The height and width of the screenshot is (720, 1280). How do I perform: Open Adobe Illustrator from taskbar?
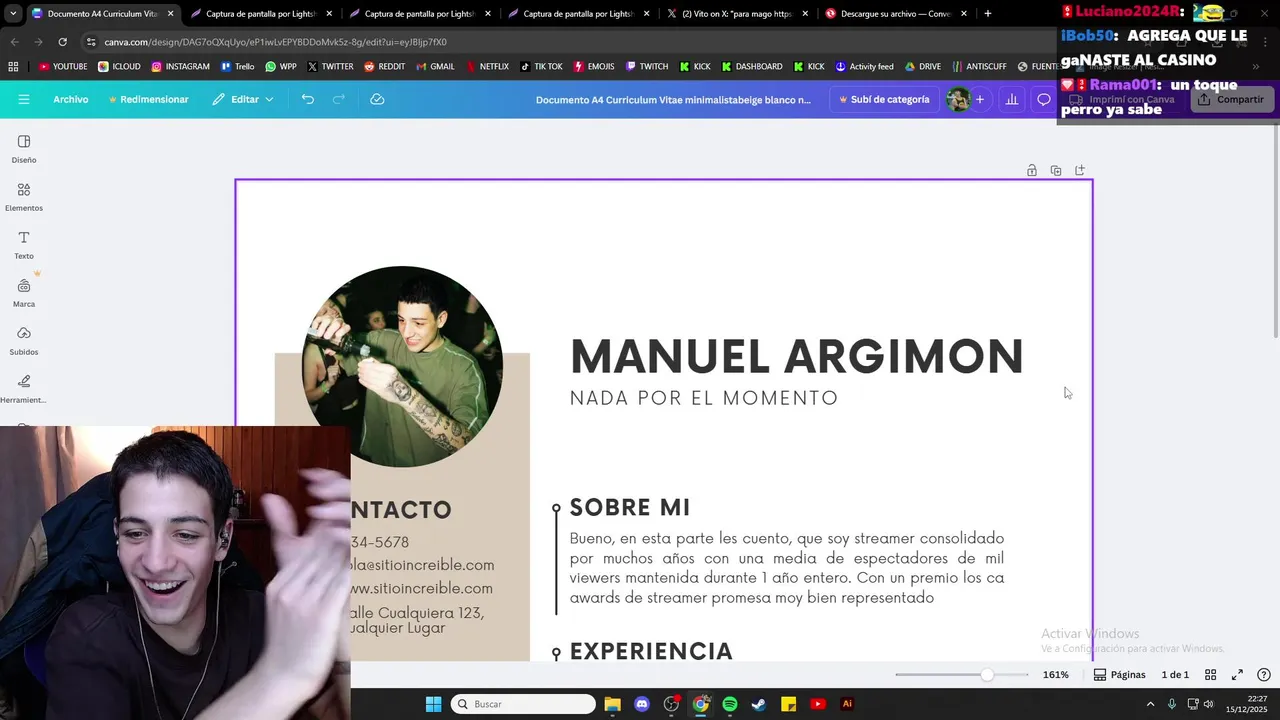click(x=847, y=704)
